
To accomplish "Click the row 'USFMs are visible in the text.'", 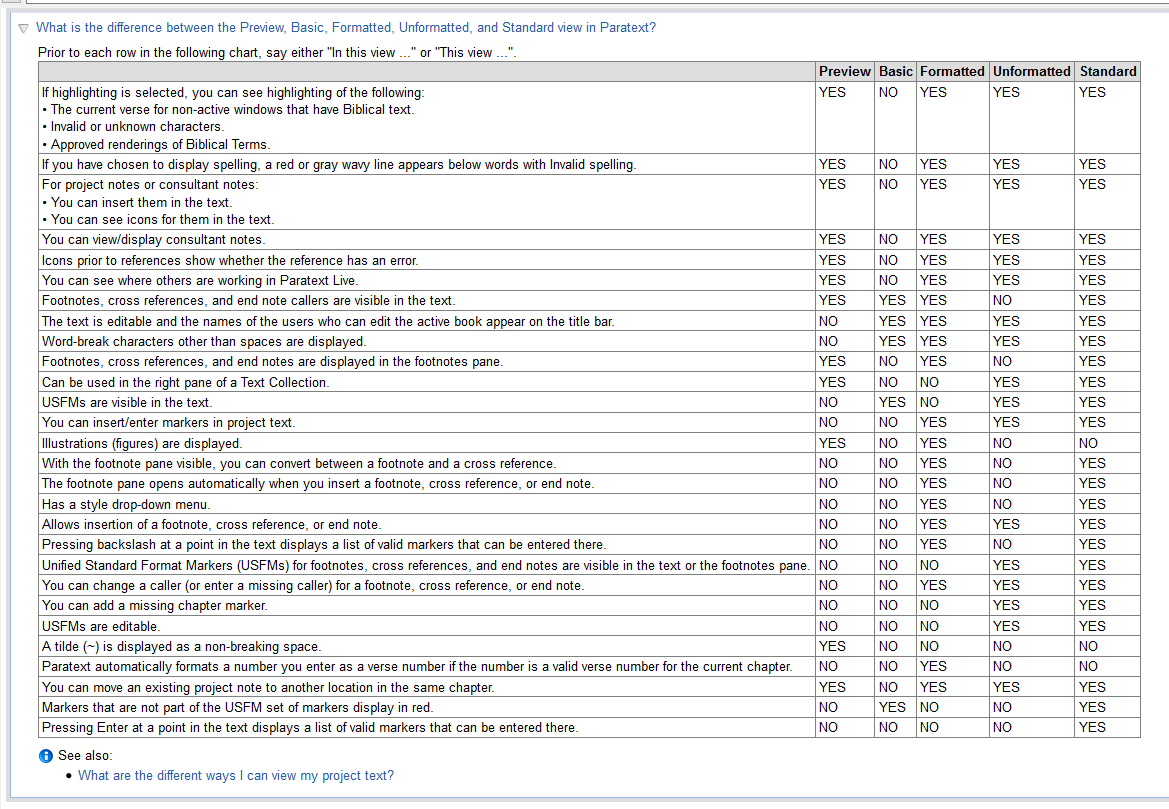I will click(589, 403).
